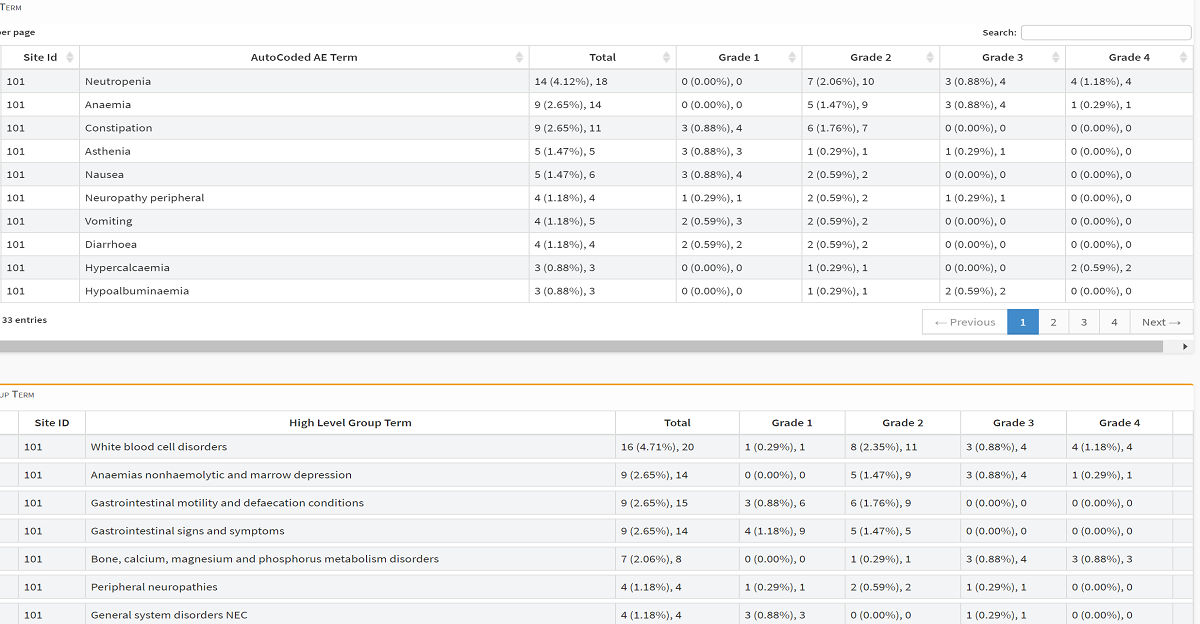Click the right scroll arrow of the scrollbar
Image resolution: width=1200 pixels, height=624 pixels.
1185,347
